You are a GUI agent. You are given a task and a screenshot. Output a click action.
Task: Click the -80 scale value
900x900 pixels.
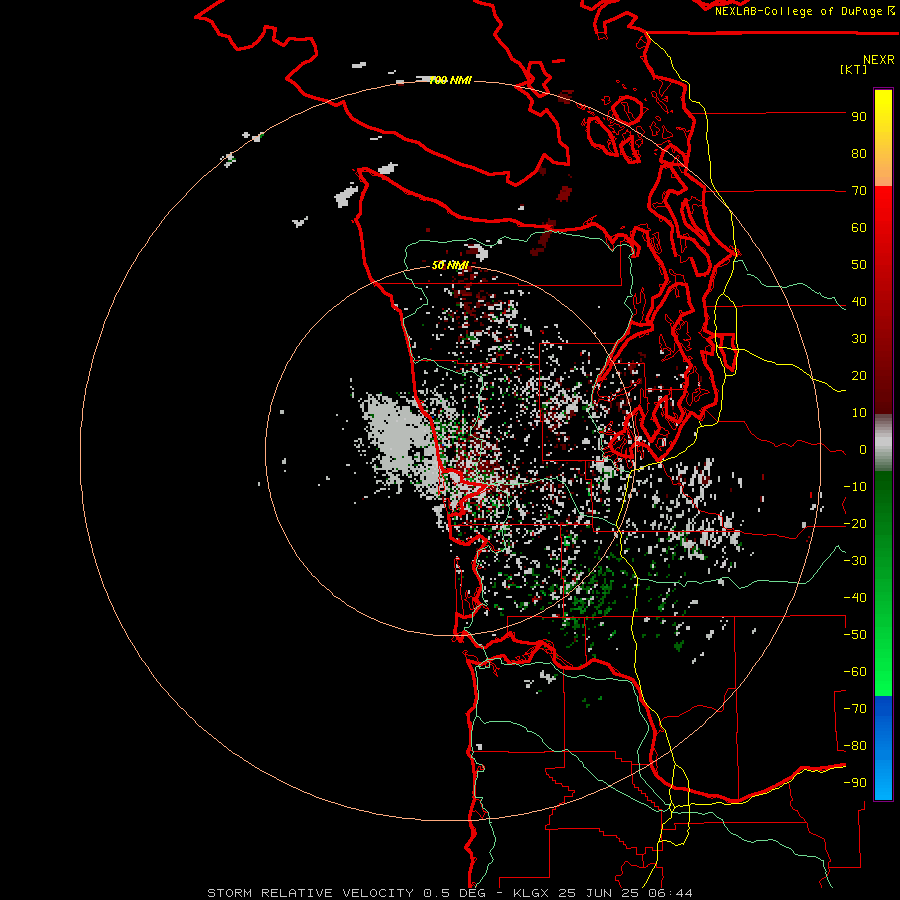(855, 746)
